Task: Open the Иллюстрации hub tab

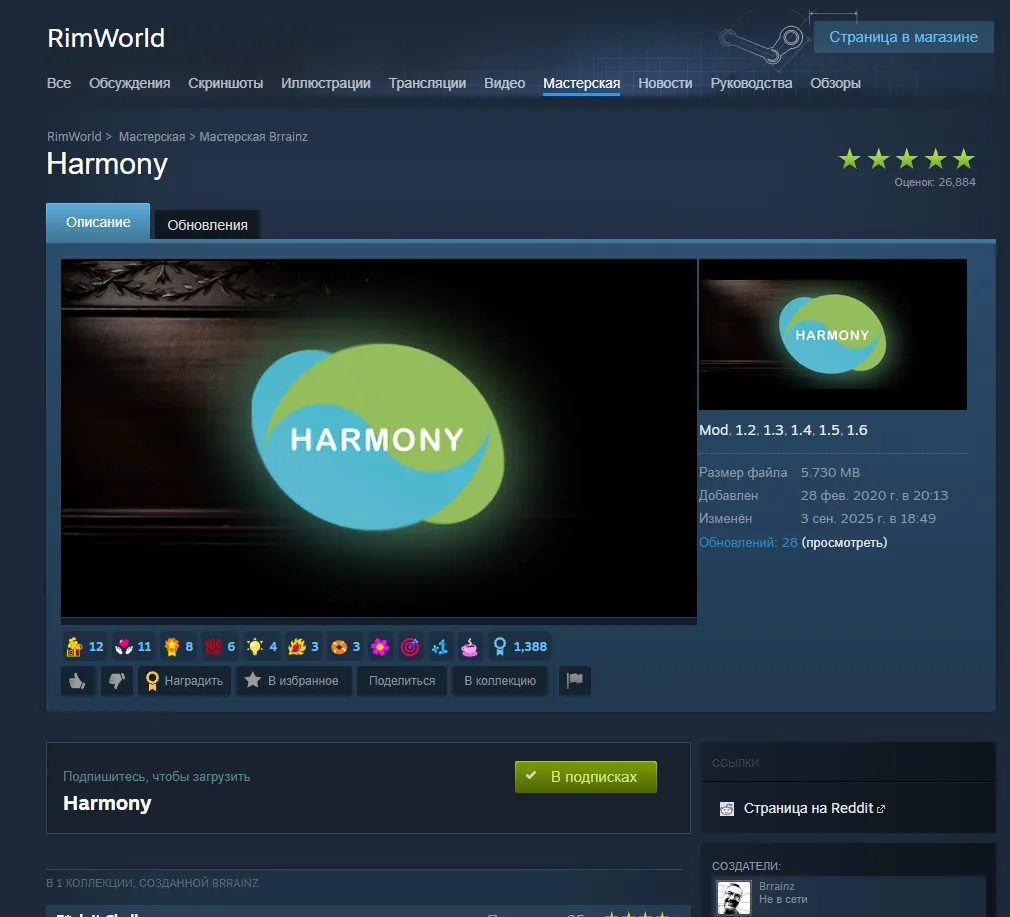Action: pos(325,83)
